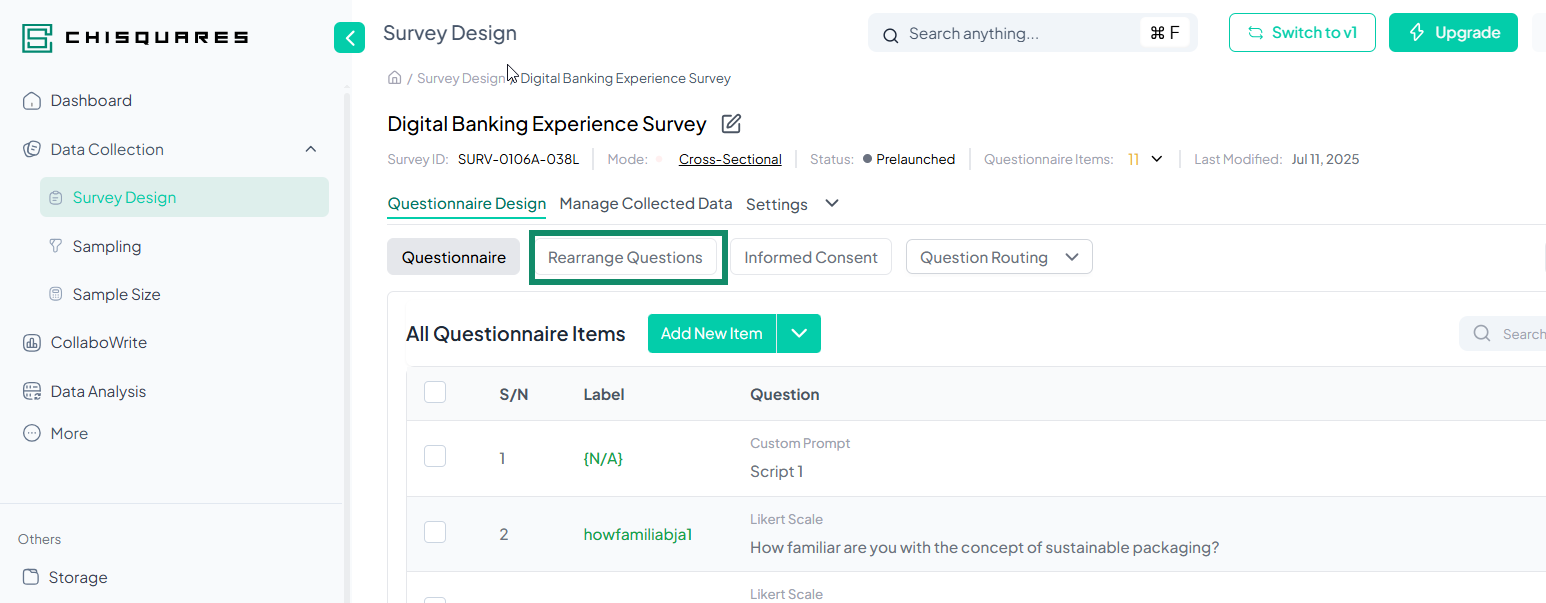1546x603 pixels.
Task: Toggle the select-all checkbox in table header
Action: point(435,393)
